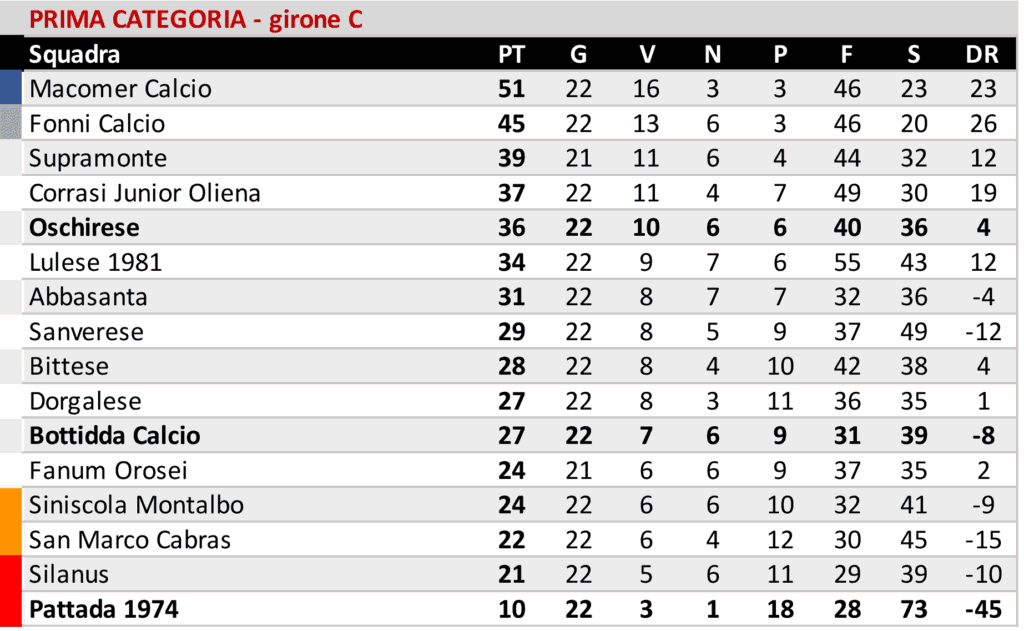Click the red marker beside Silanus
The image size is (1024, 631).
(x=10, y=575)
